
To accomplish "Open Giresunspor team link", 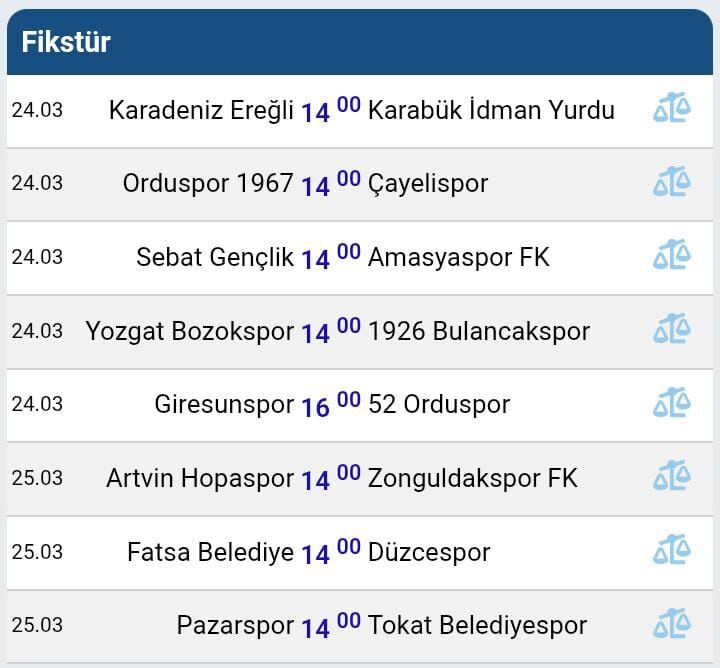I will [x=224, y=404].
